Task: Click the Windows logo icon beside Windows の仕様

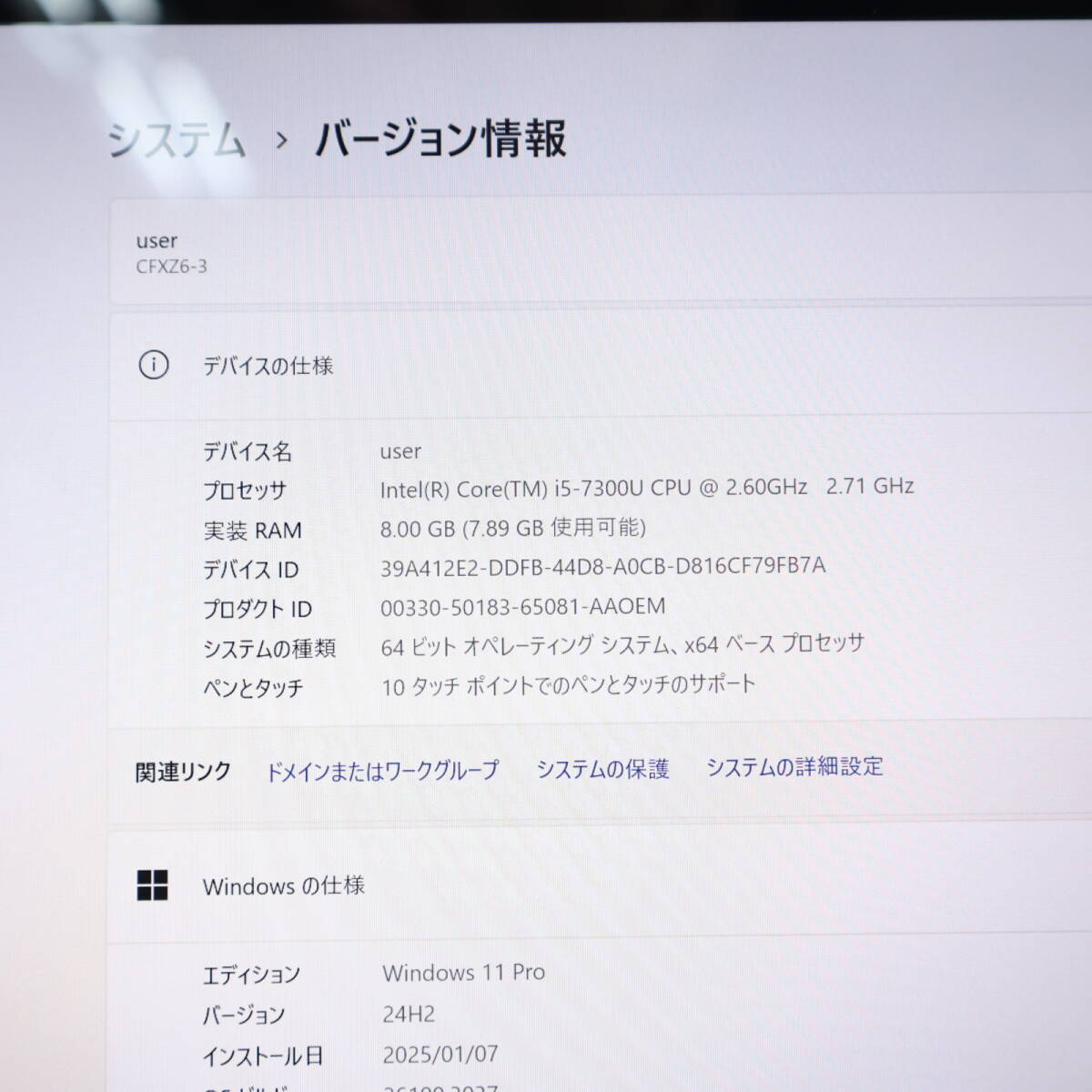Action: click(x=152, y=885)
